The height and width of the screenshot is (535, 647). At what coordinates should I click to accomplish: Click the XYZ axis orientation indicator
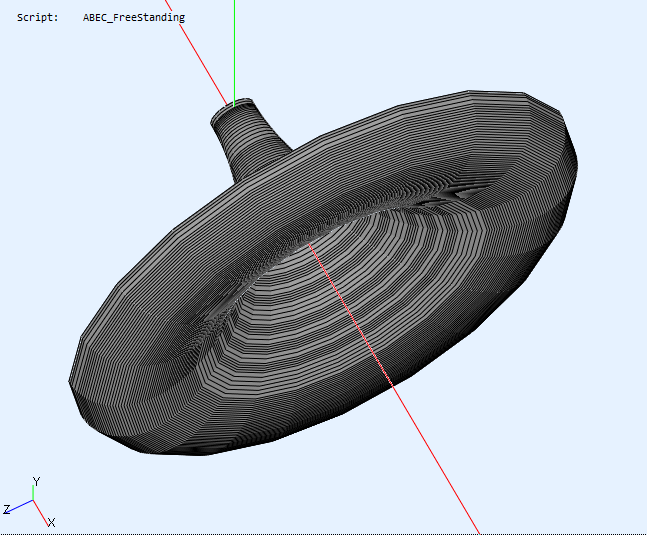29,502
